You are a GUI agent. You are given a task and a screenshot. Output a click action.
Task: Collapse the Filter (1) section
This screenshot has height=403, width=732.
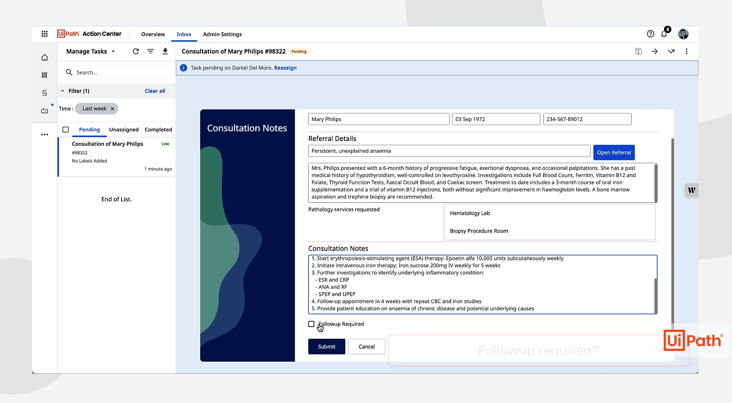coord(63,91)
